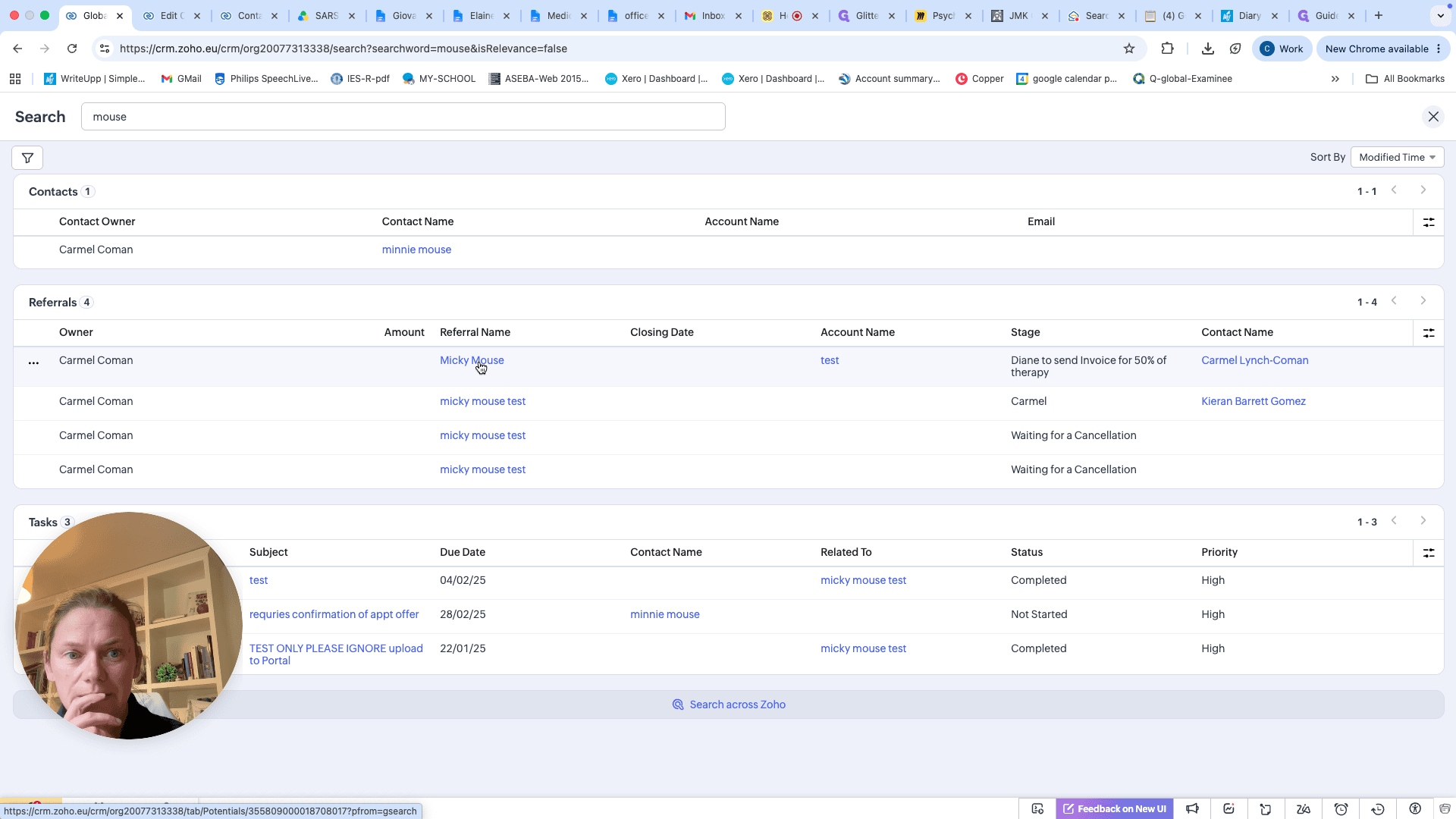Open task 'requries confirmation of appt offer'
1456x819 pixels.
[x=334, y=614]
